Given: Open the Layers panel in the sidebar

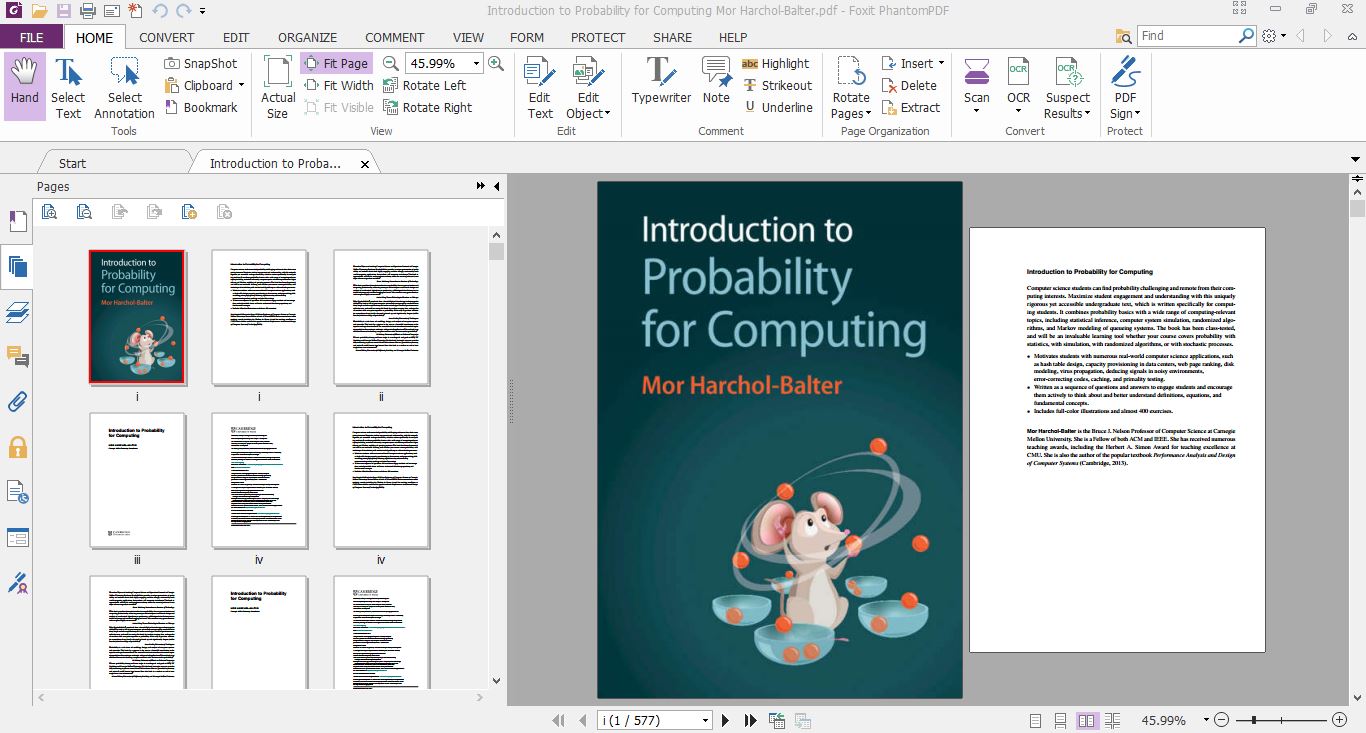Looking at the screenshot, I should (17, 312).
